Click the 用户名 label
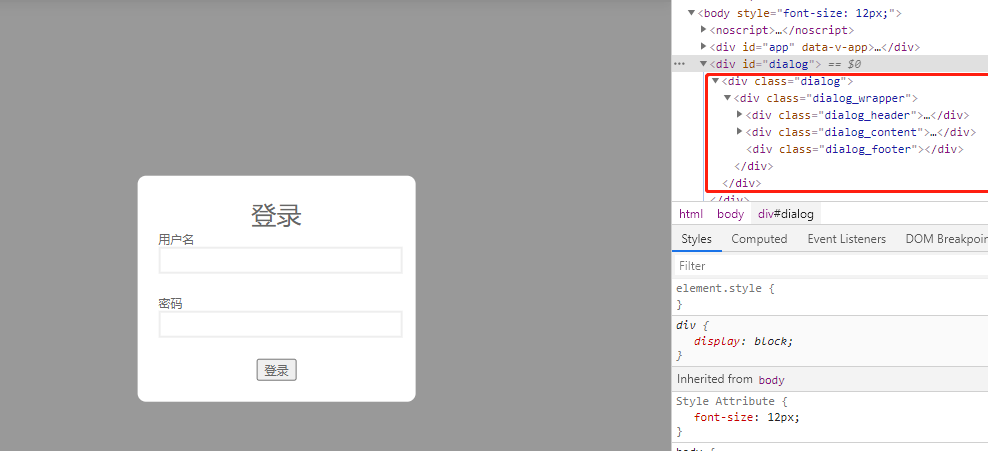 [176, 239]
